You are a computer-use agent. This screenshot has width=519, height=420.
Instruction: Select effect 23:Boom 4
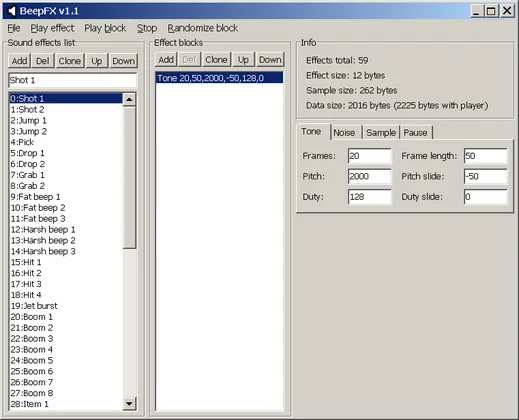point(66,350)
